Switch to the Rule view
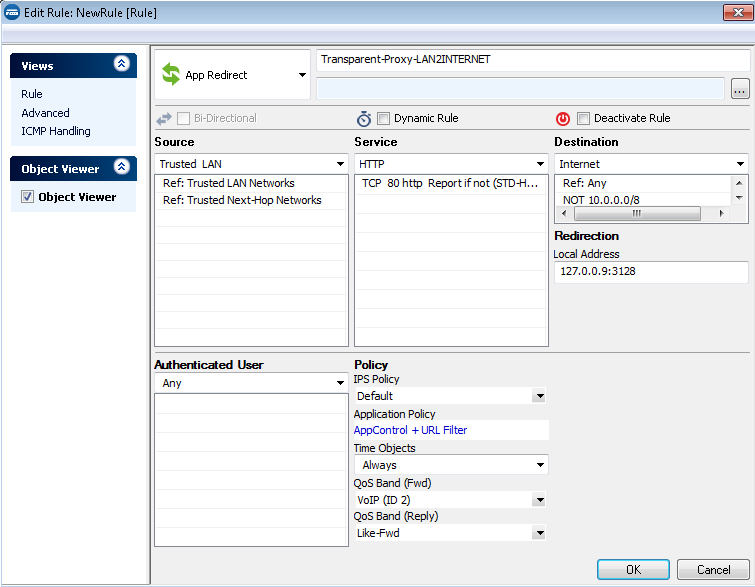Viewport: 755px width, 587px height. (32, 94)
